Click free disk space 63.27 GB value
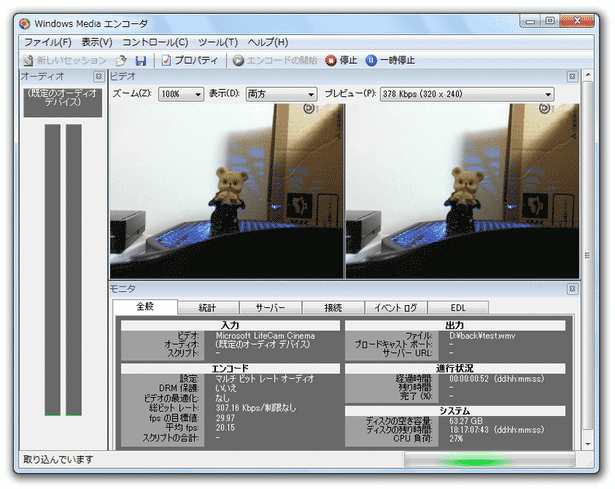 (466, 421)
